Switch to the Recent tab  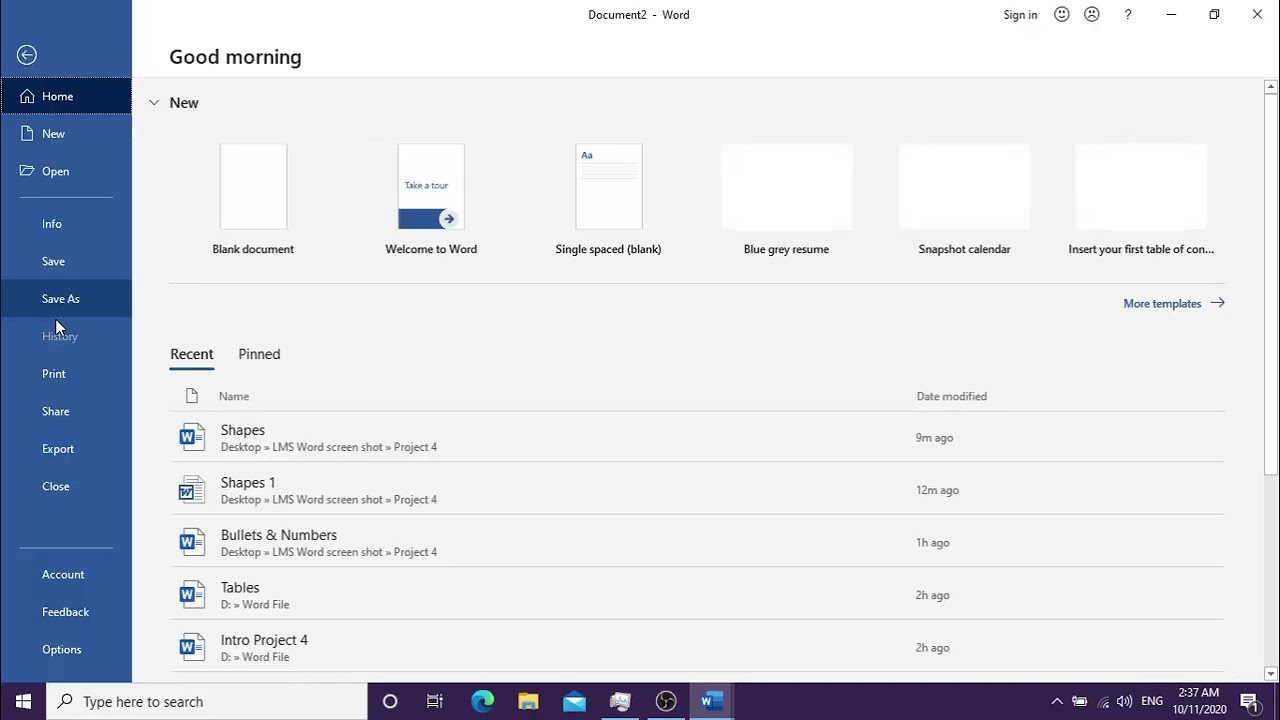click(192, 354)
